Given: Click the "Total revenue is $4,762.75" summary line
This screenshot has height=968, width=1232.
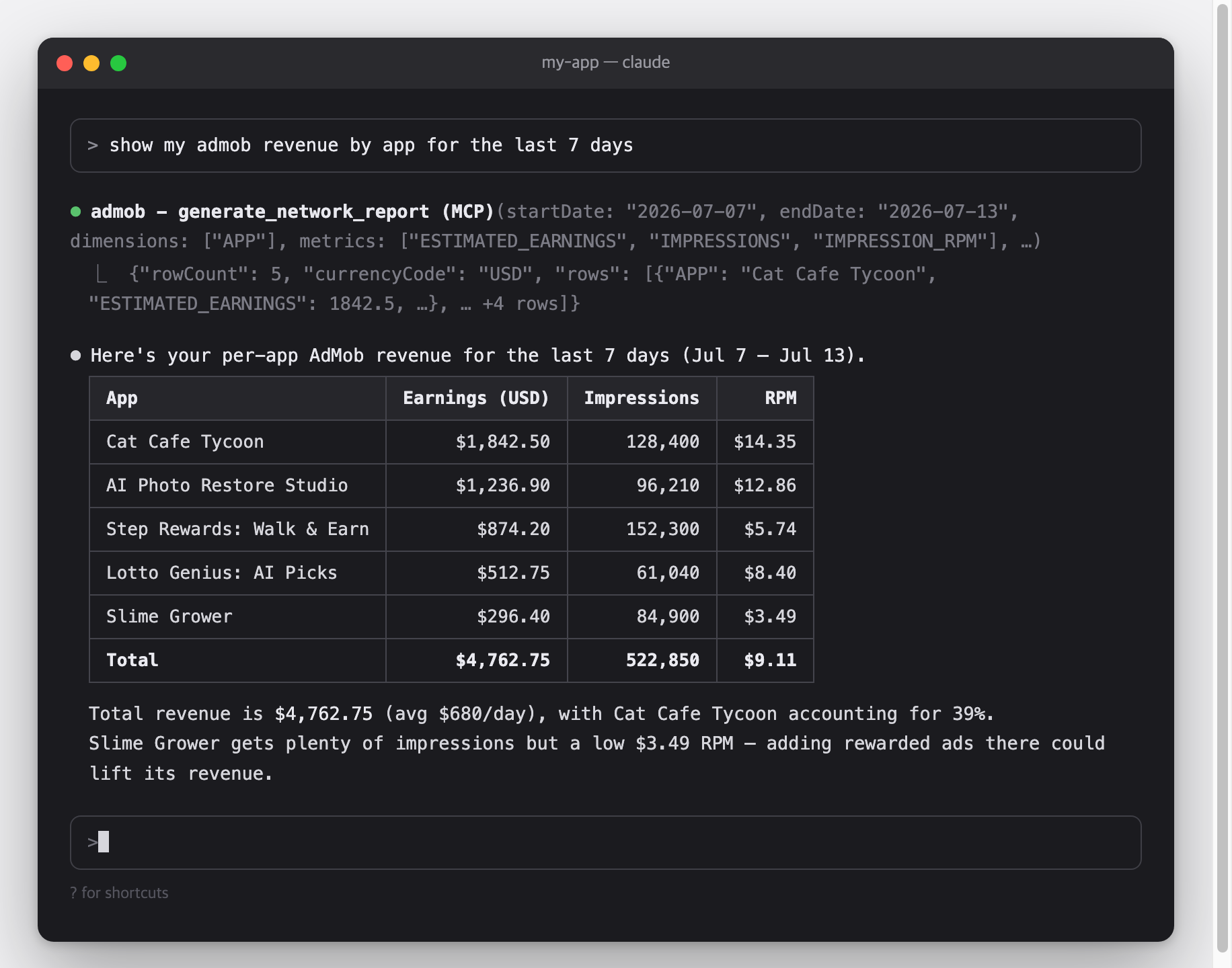Looking at the screenshot, I should click(541, 714).
